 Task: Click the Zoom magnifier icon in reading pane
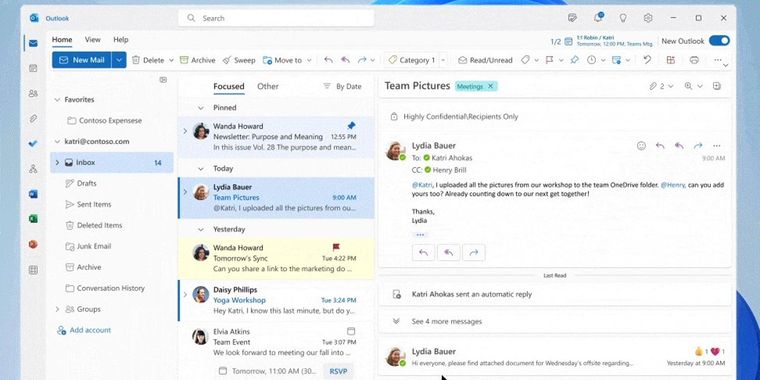coord(688,86)
